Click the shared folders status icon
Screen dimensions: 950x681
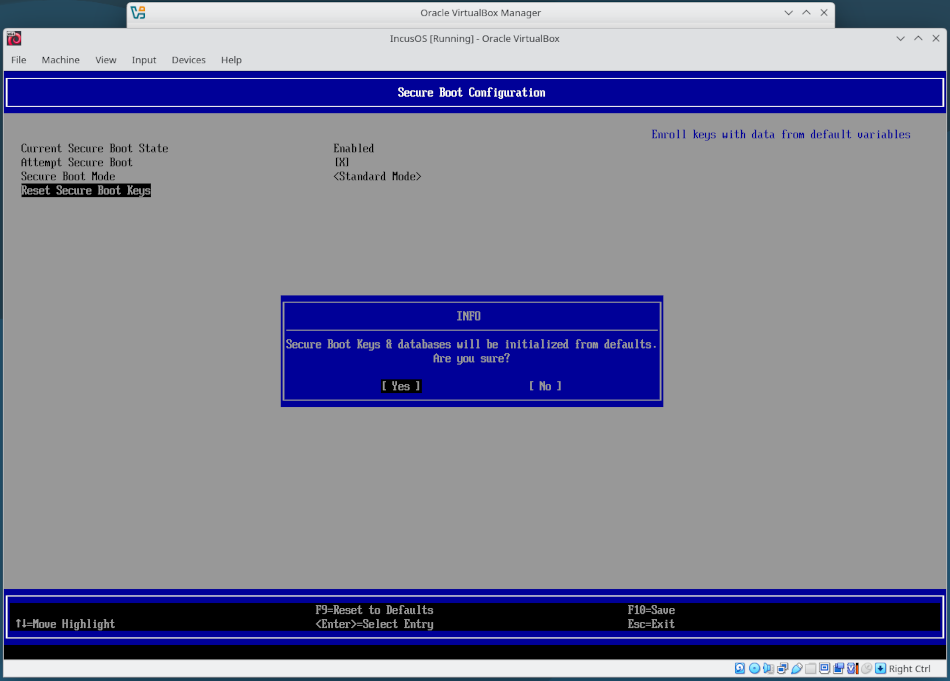pos(811,668)
